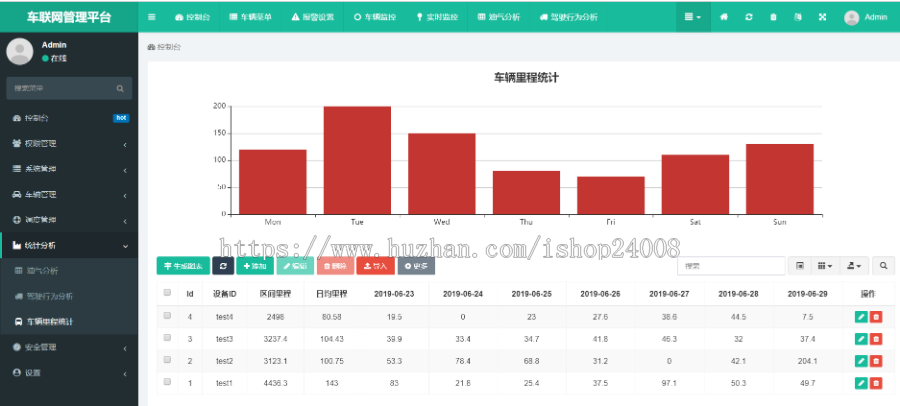Expand the sidebar item above 统计分析
Viewport: 900px width, 406px height.
69,220
